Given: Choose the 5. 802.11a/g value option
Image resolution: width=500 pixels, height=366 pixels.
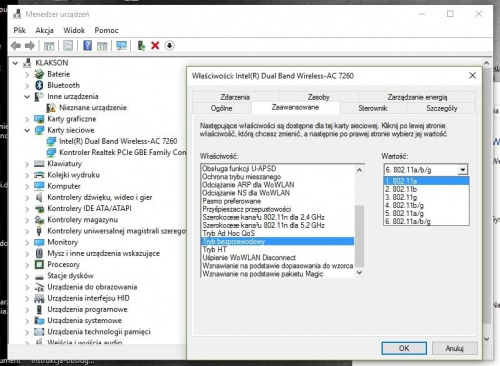Looking at the screenshot, I should 426,213.
